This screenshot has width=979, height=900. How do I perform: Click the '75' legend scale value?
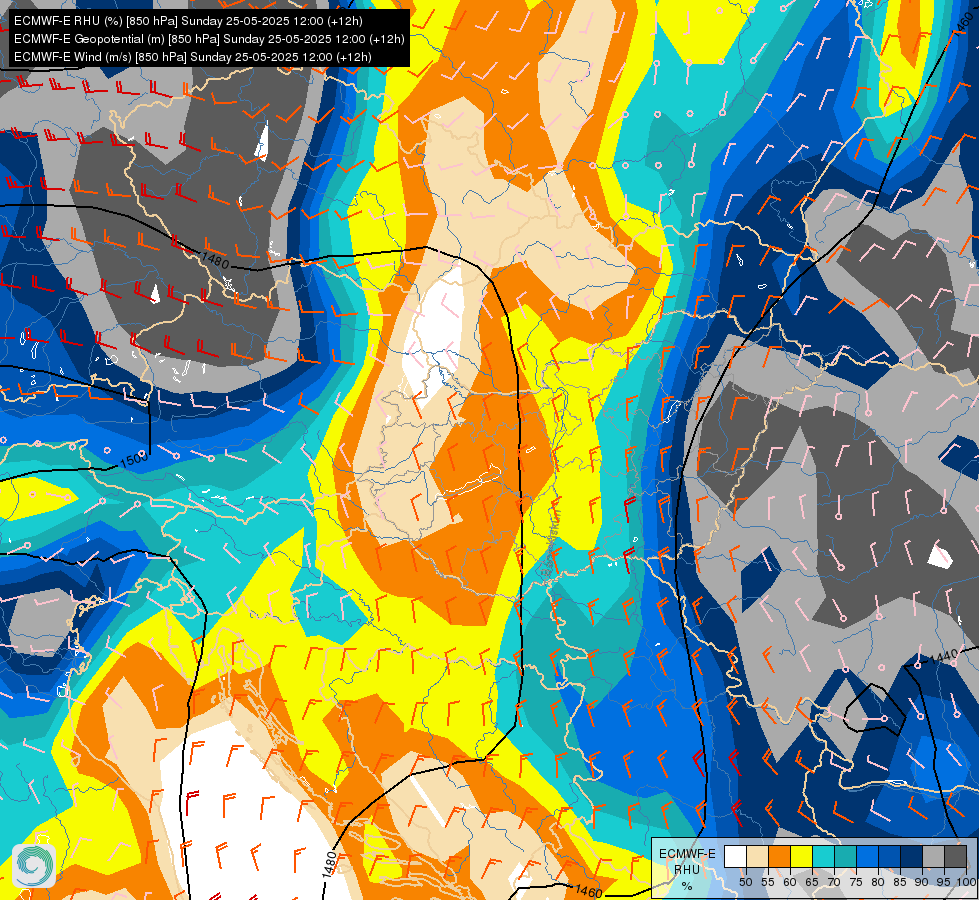(856, 882)
